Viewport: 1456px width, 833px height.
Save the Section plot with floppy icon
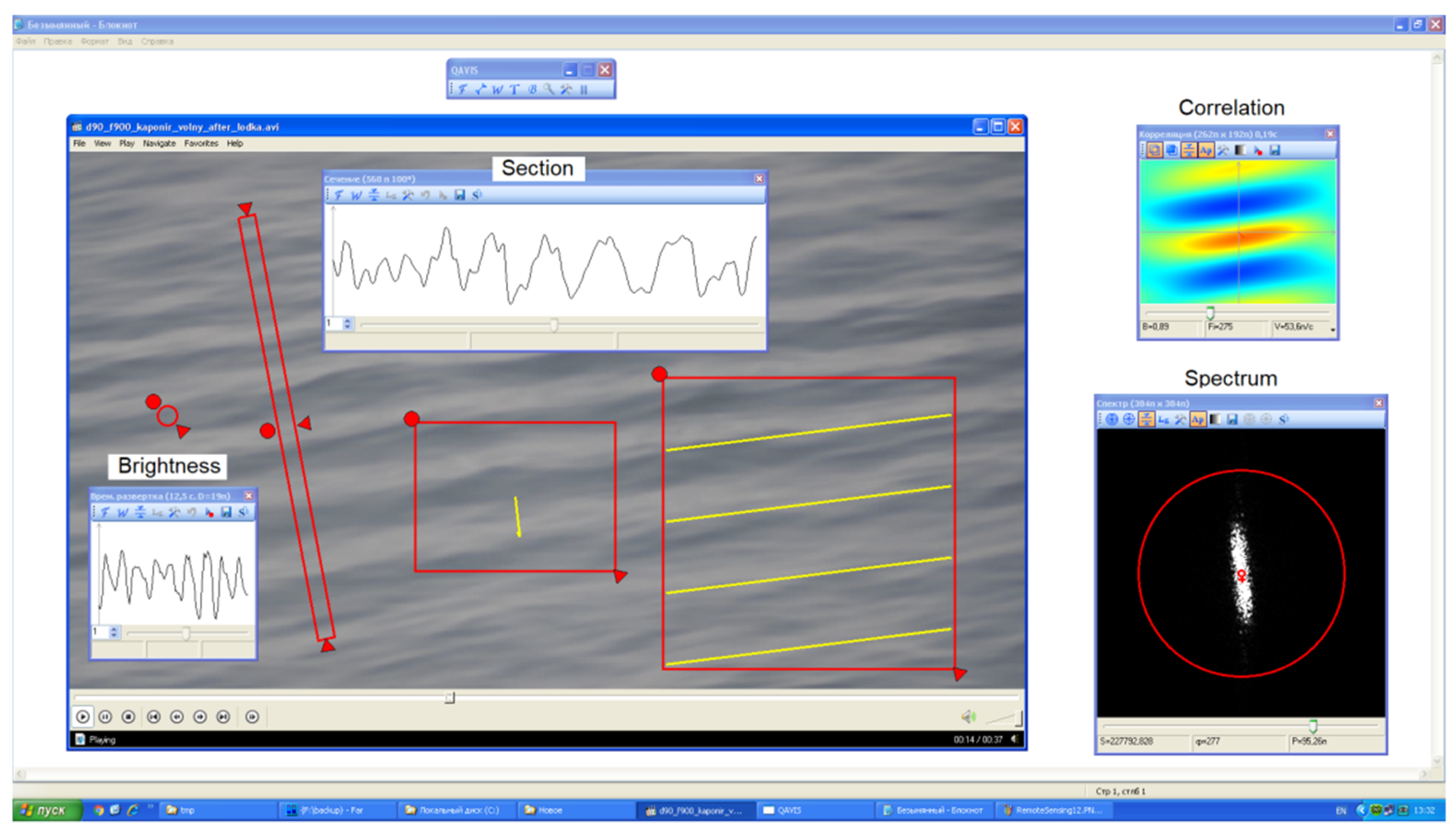[x=460, y=195]
